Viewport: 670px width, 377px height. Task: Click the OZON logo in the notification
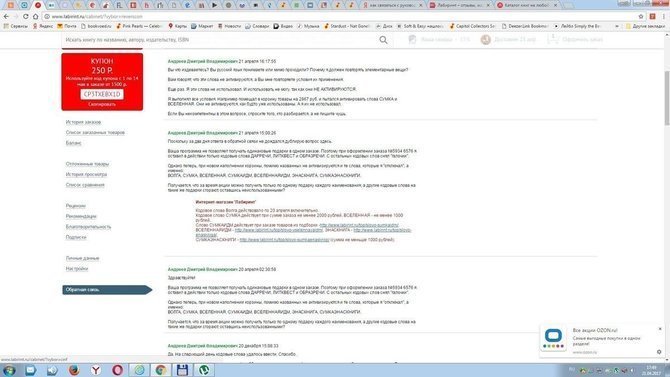point(553,338)
